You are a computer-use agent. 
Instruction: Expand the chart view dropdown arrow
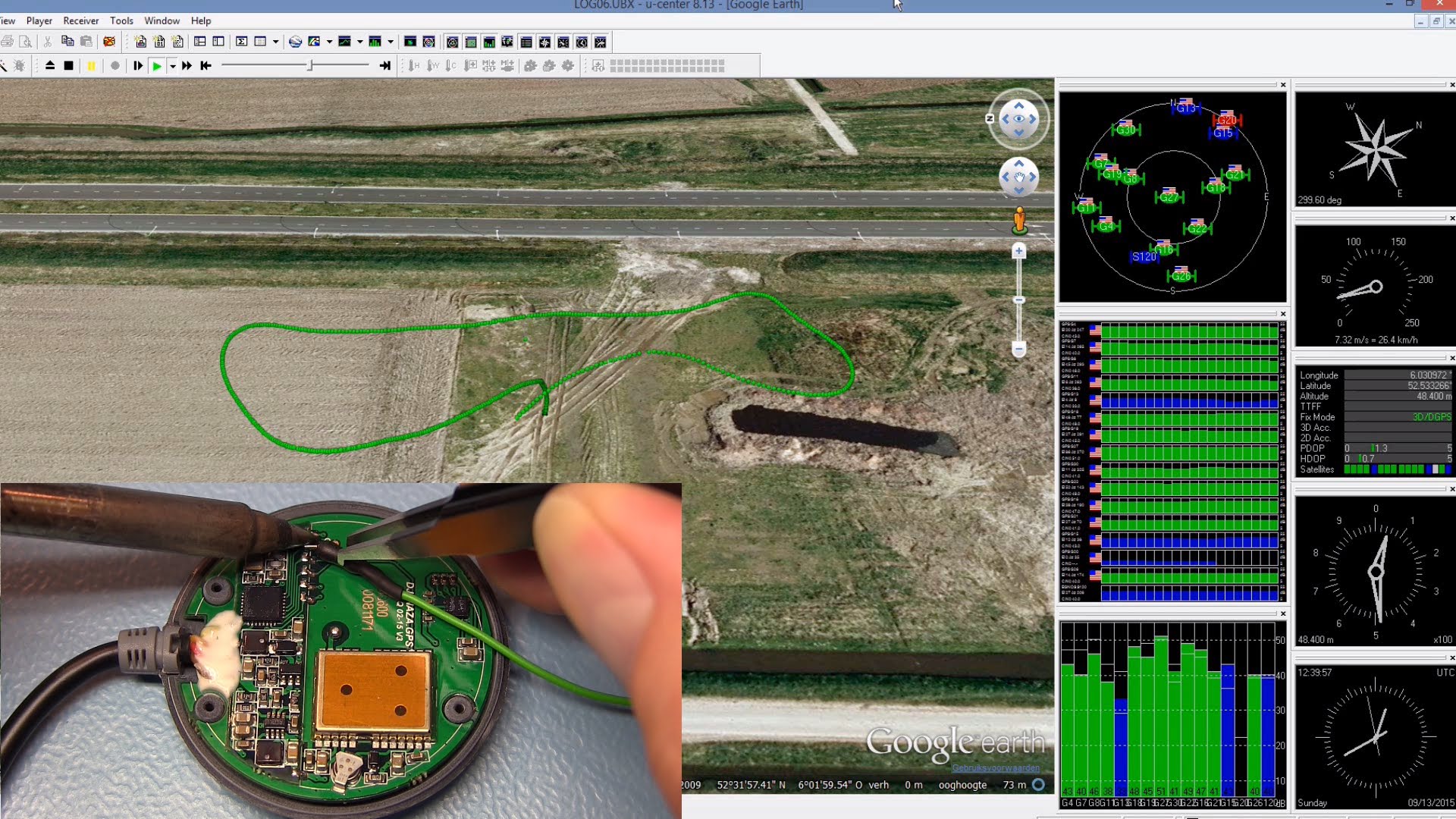point(359,42)
